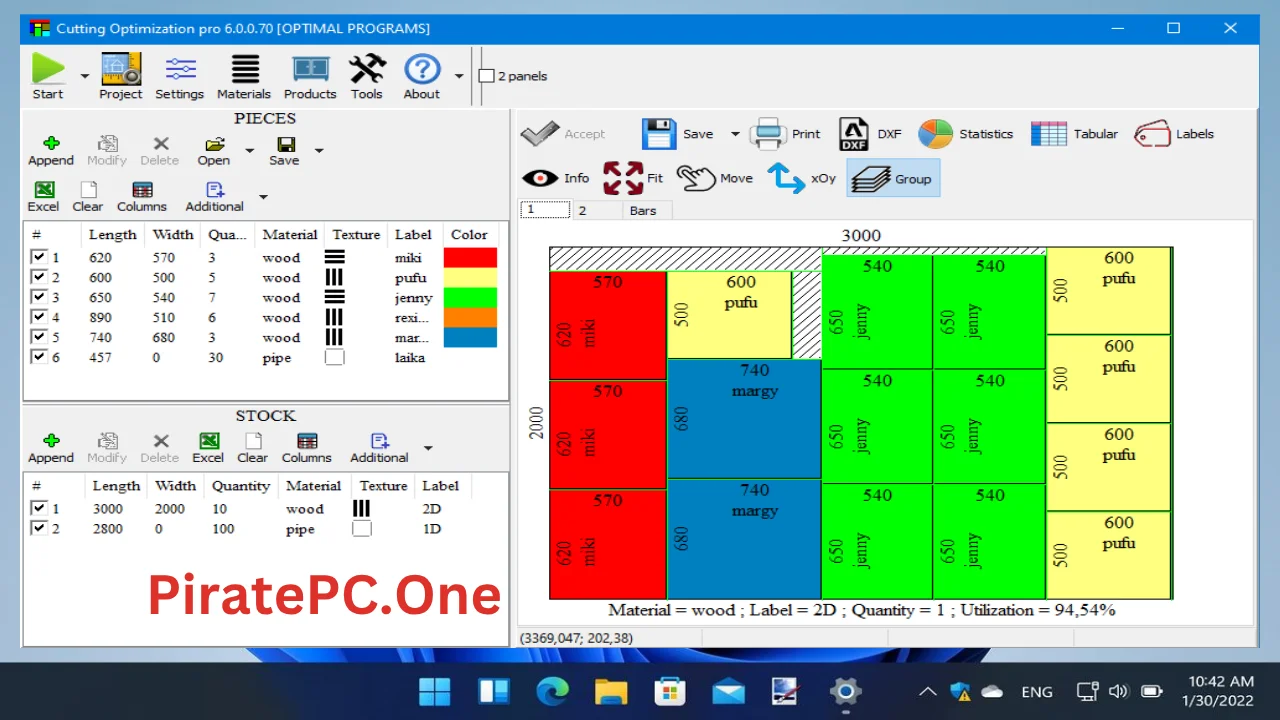Uncheck stock row 1 wood 2D

coord(39,508)
